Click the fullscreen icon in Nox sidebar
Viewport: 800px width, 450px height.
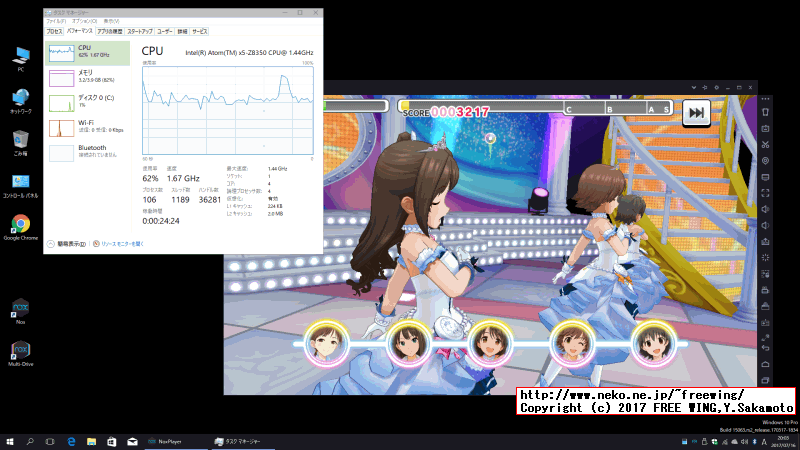coord(765,193)
